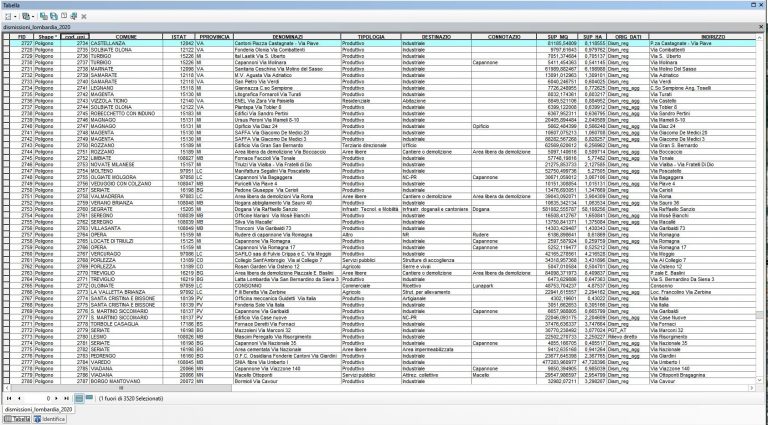Go to the first record
Screen dimensions: 768x425
(x=9, y=399)
